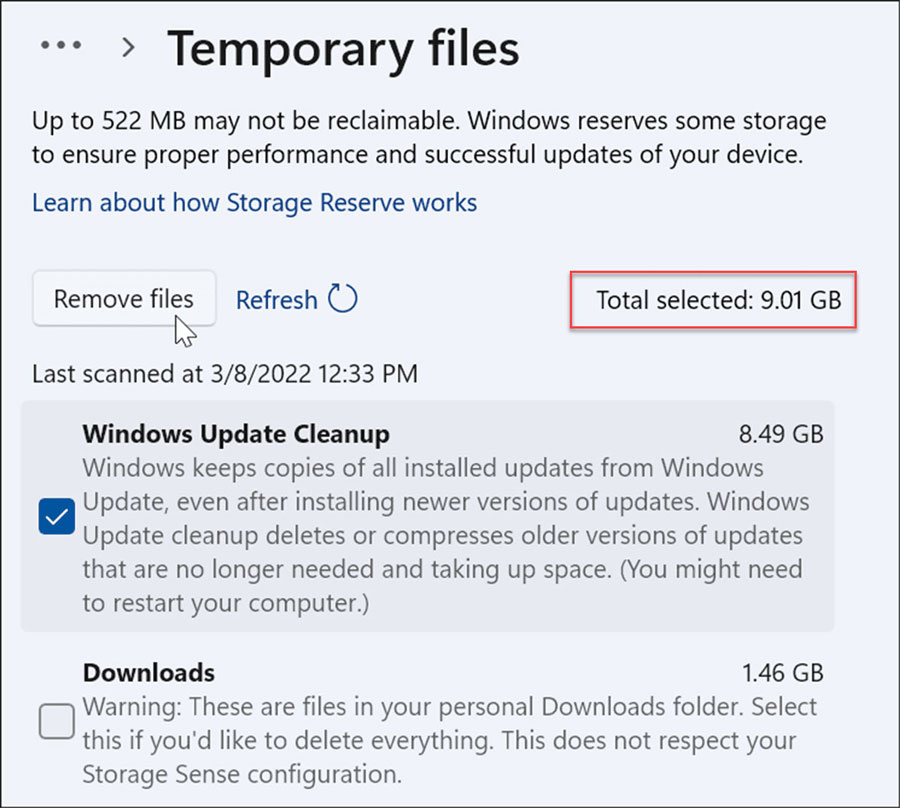The width and height of the screenshot is (900, 808).
Task: Click the 1.46 GB size value
Action: (x=783, y=673)
